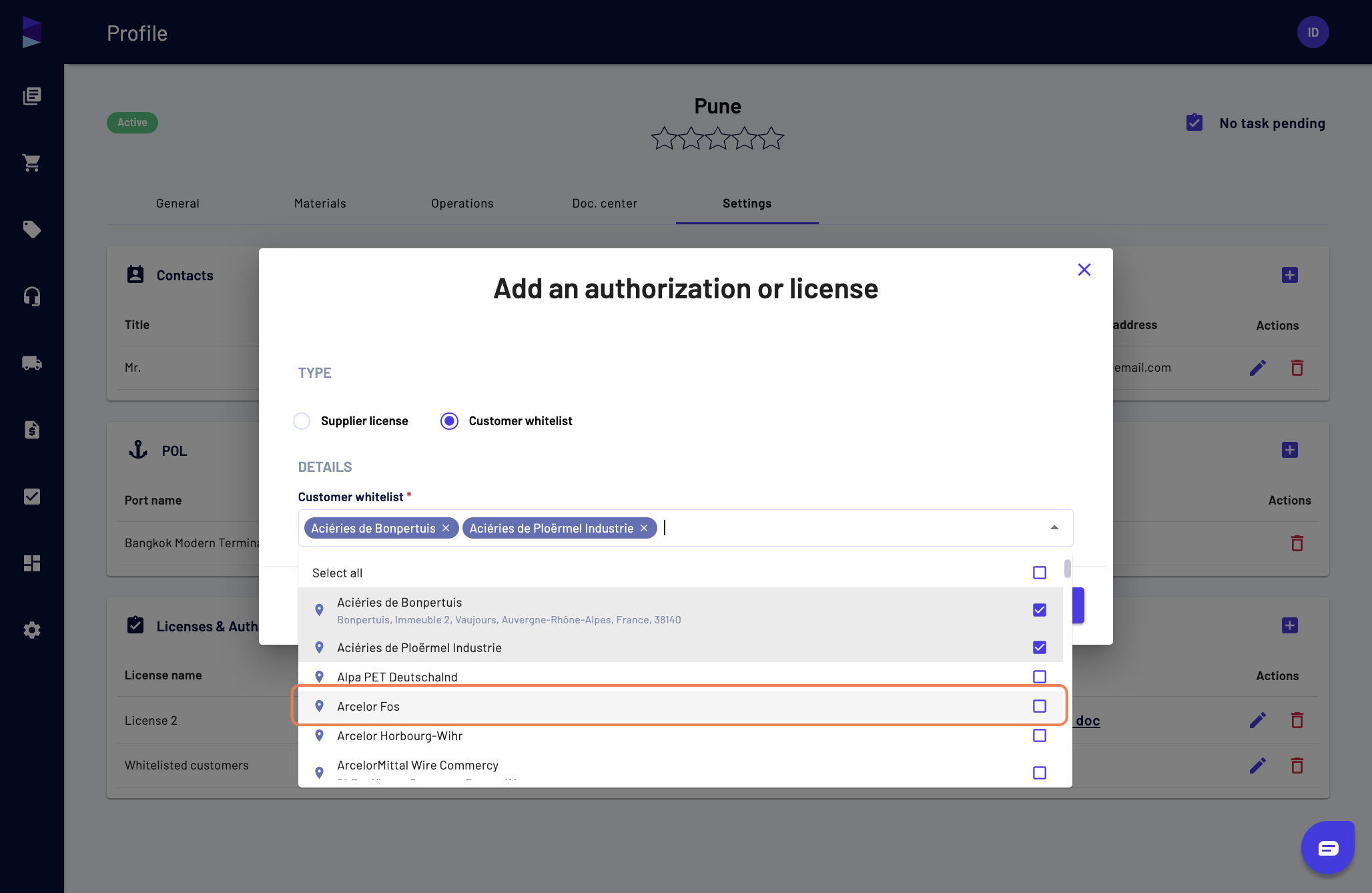Delete the Whitelisted customers row
The width and height of the screenshot is (1372, 893).
pos(1297,766)
